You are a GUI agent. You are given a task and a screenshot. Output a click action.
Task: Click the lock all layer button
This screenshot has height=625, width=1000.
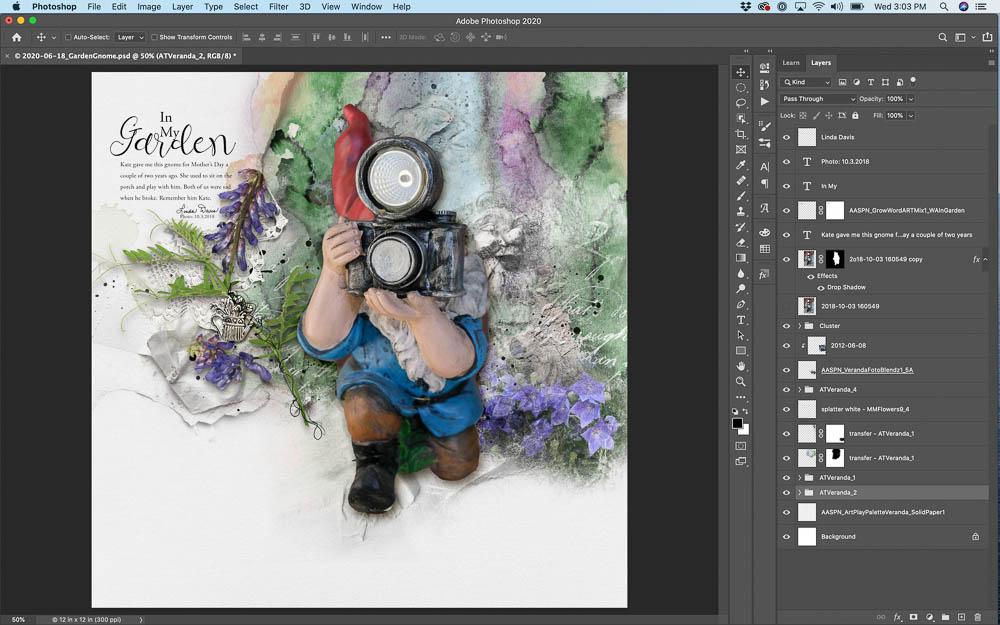click(x=855, y=115)
